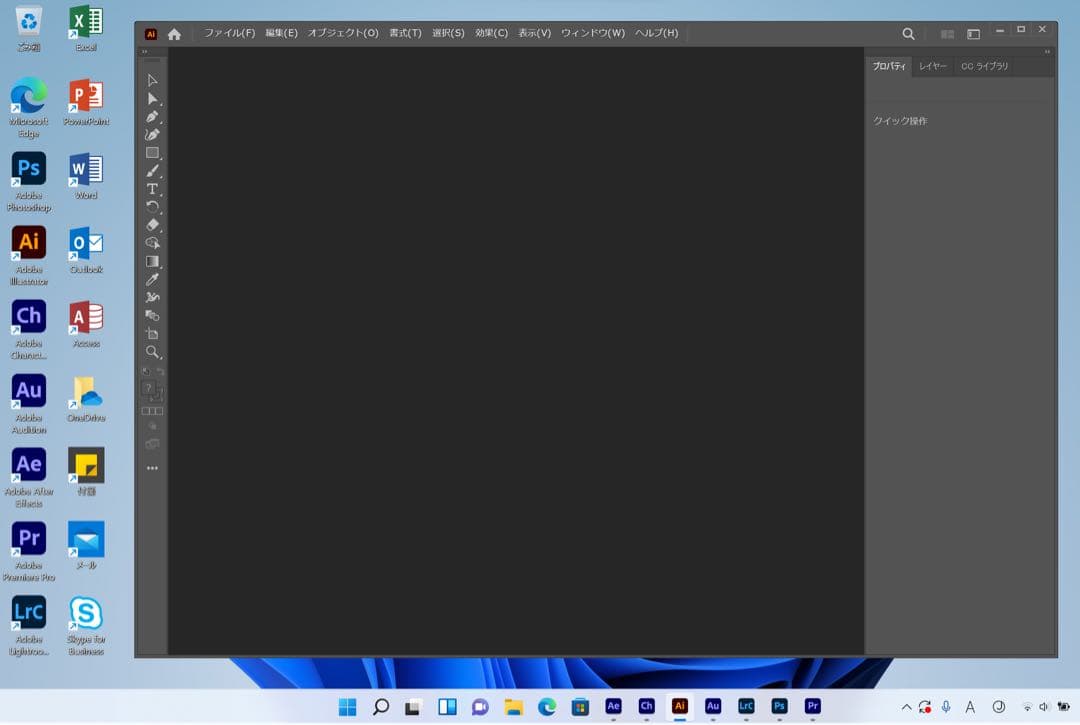
Task: Switch to the レイヤー tab
Action: click(932, 65)
